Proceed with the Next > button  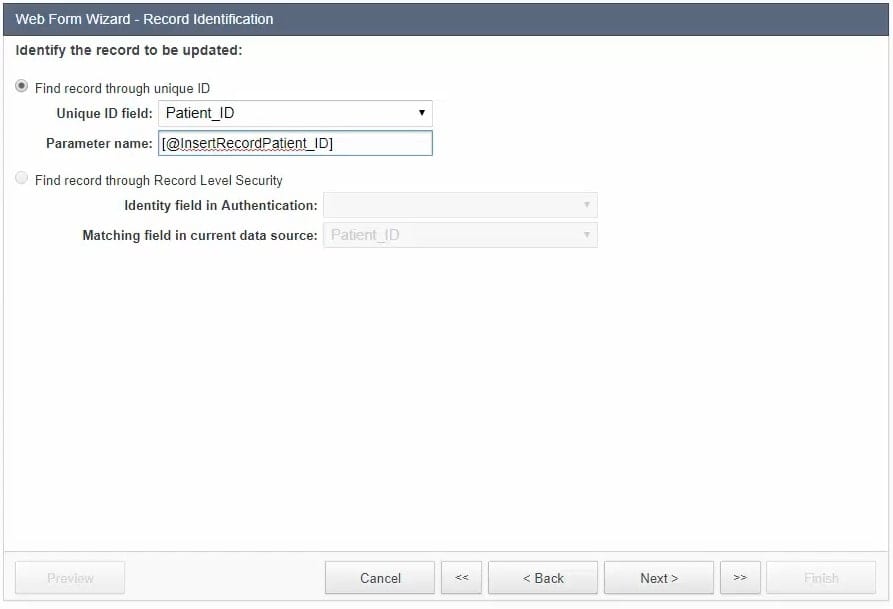659,578
